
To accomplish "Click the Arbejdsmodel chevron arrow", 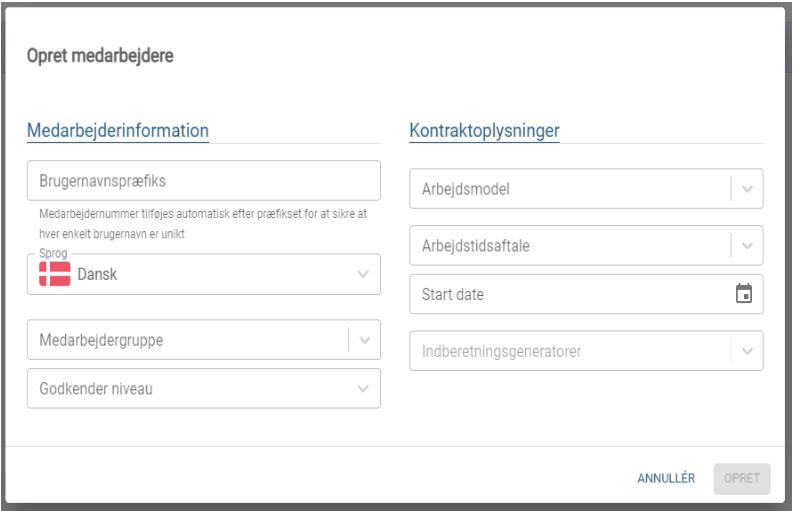I will pyautogui.click(x=747, y=189).
